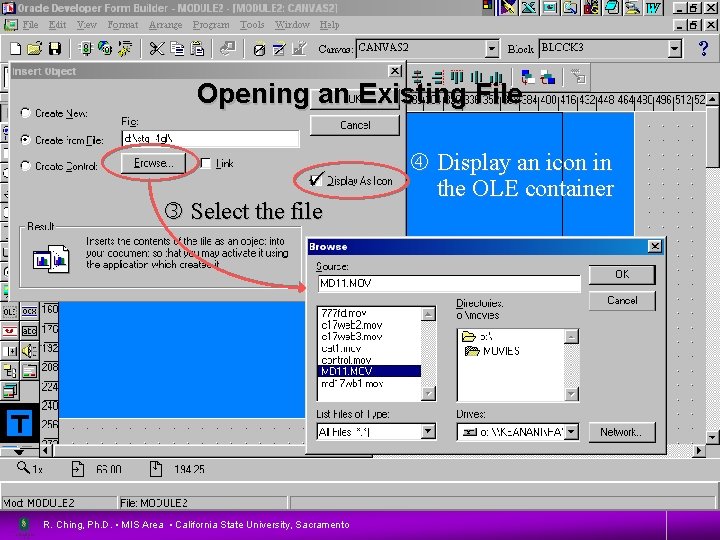Click the Copy toolbar icon
This screenshot has width=720, height=540.
pyautogui.click(x=177, y=48)
